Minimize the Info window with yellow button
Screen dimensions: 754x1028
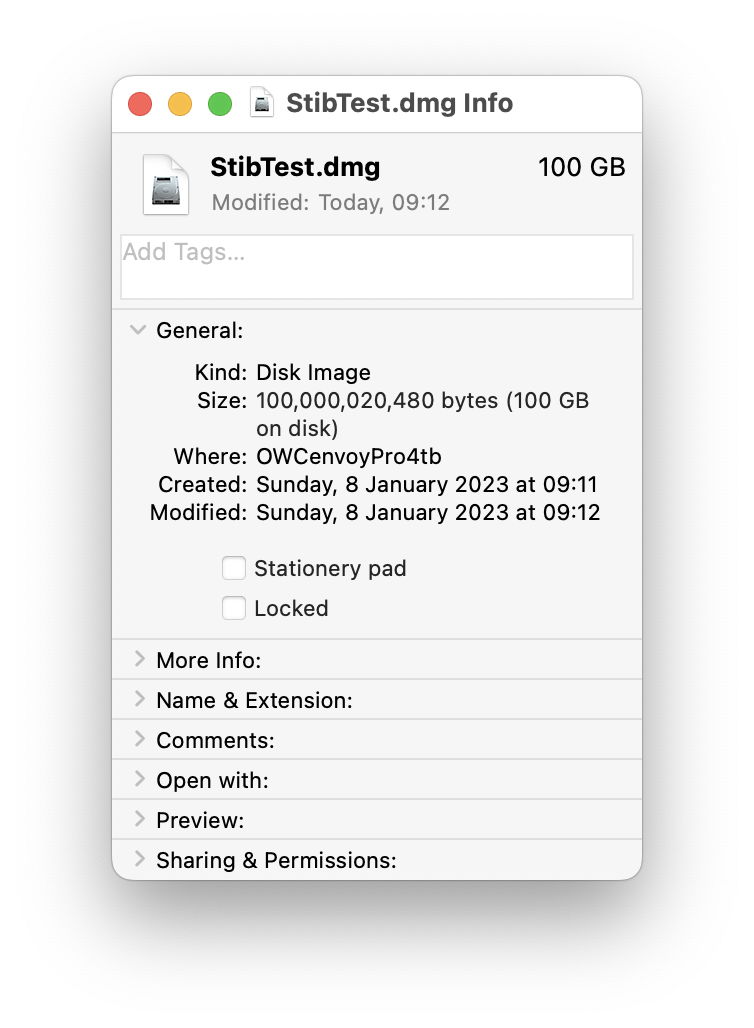tap(180, 103)
